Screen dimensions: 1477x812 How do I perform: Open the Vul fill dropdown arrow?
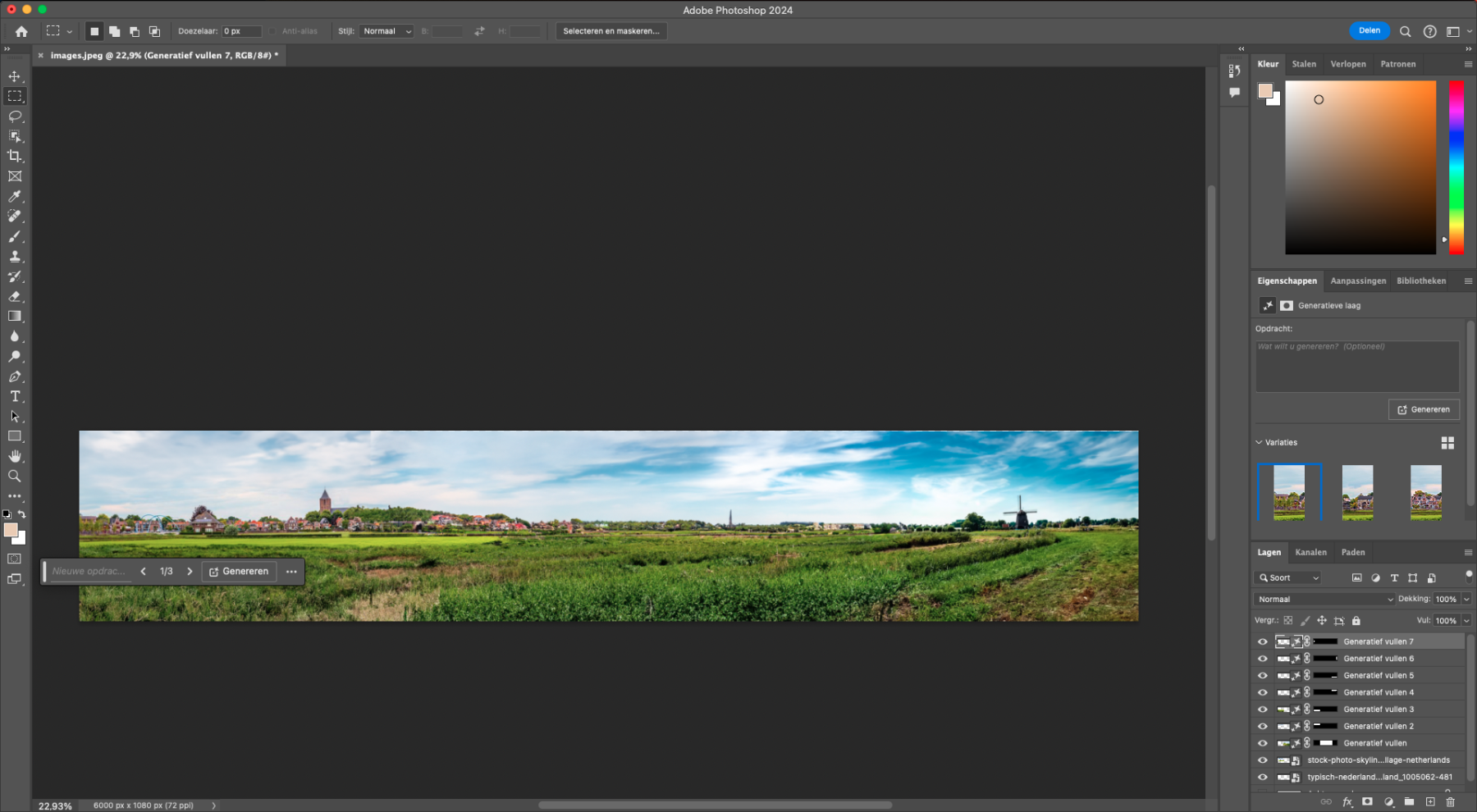(1466, 621)
